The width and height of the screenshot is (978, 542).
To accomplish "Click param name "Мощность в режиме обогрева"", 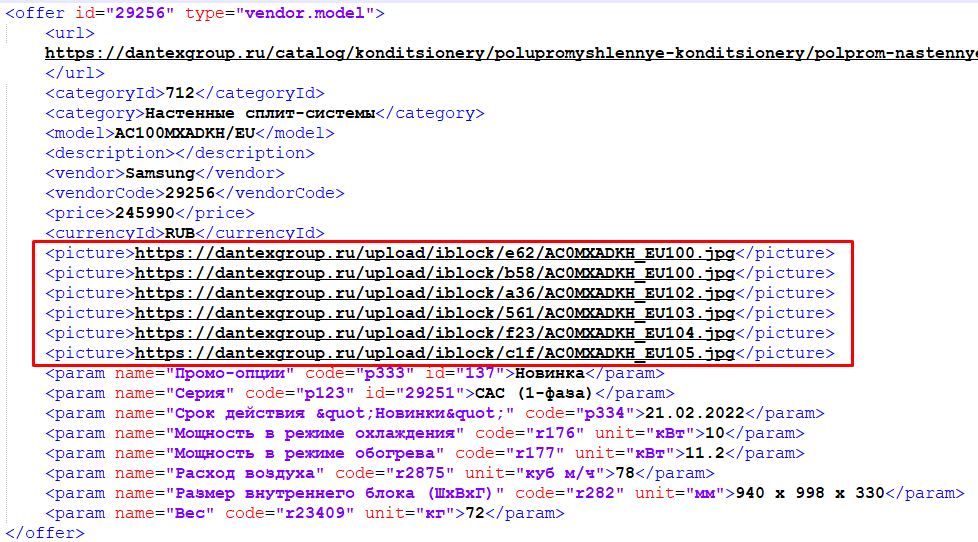I will [x=304, y=453].
